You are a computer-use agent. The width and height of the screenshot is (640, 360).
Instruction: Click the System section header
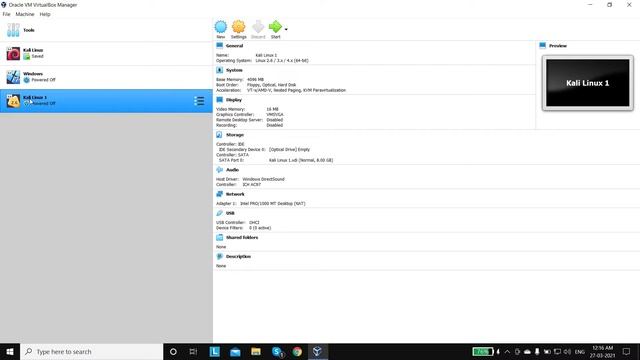click(234, 70)
